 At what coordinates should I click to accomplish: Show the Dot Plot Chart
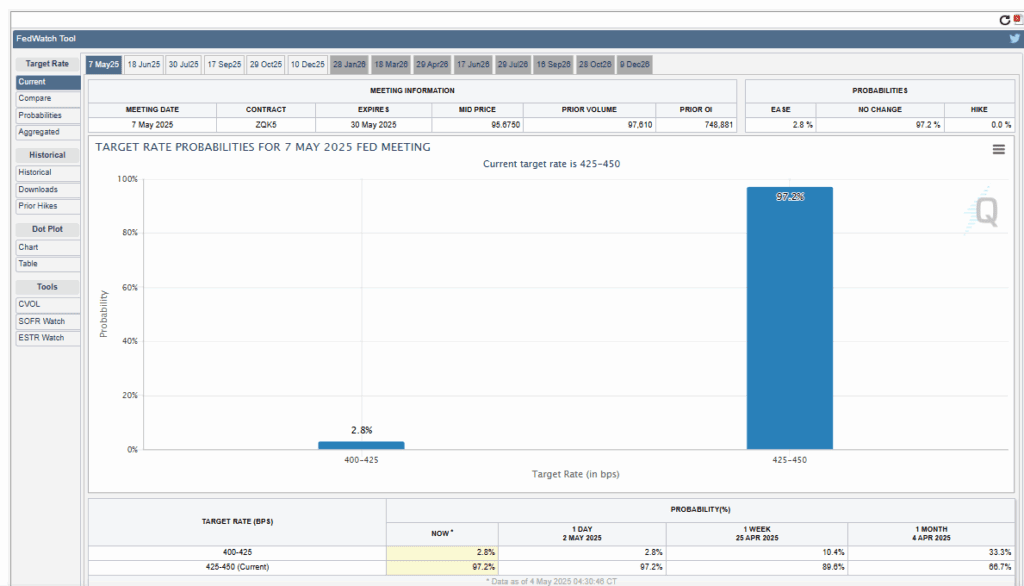(x=28, y=247)
